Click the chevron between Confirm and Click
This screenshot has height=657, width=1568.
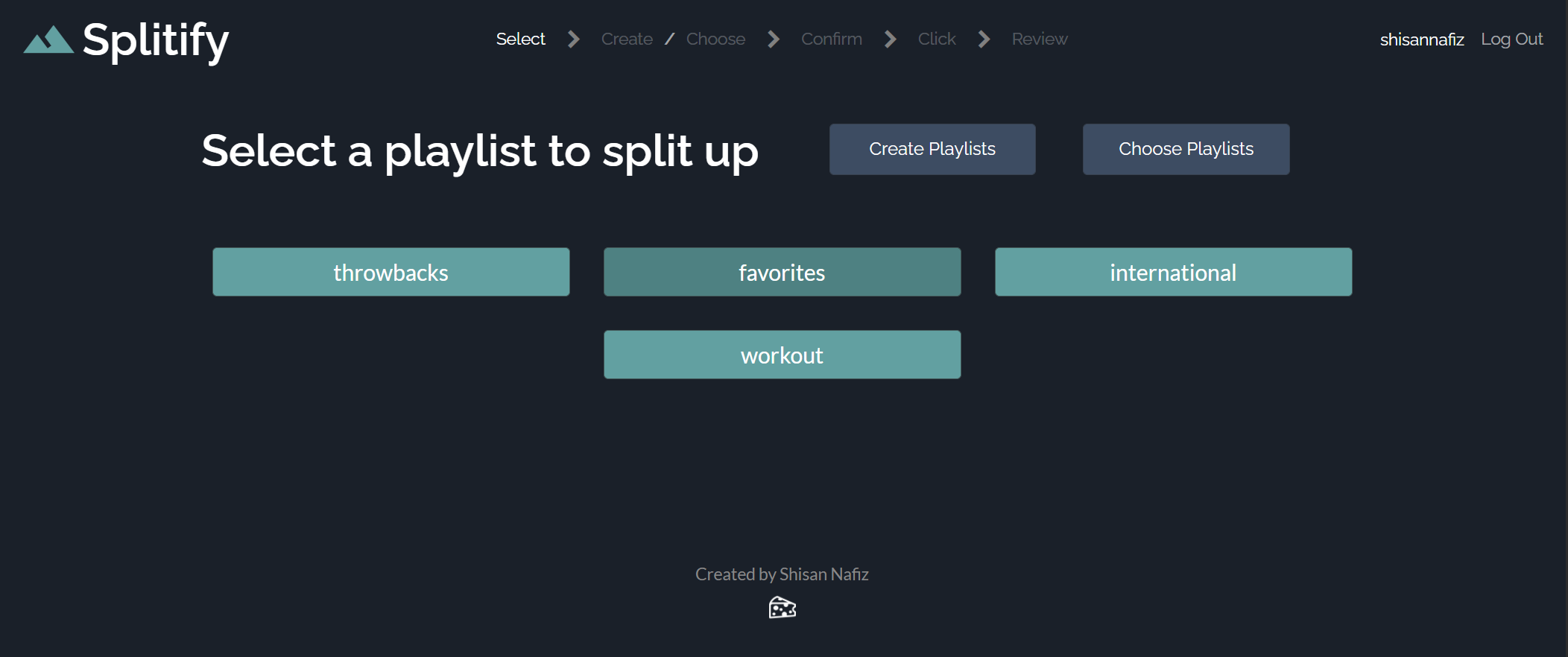tap(891, 39)
